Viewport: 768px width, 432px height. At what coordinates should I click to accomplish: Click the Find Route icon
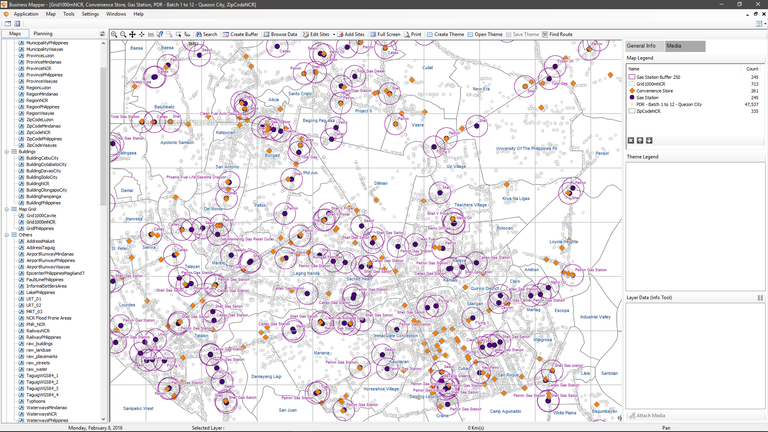coord(545,34)
